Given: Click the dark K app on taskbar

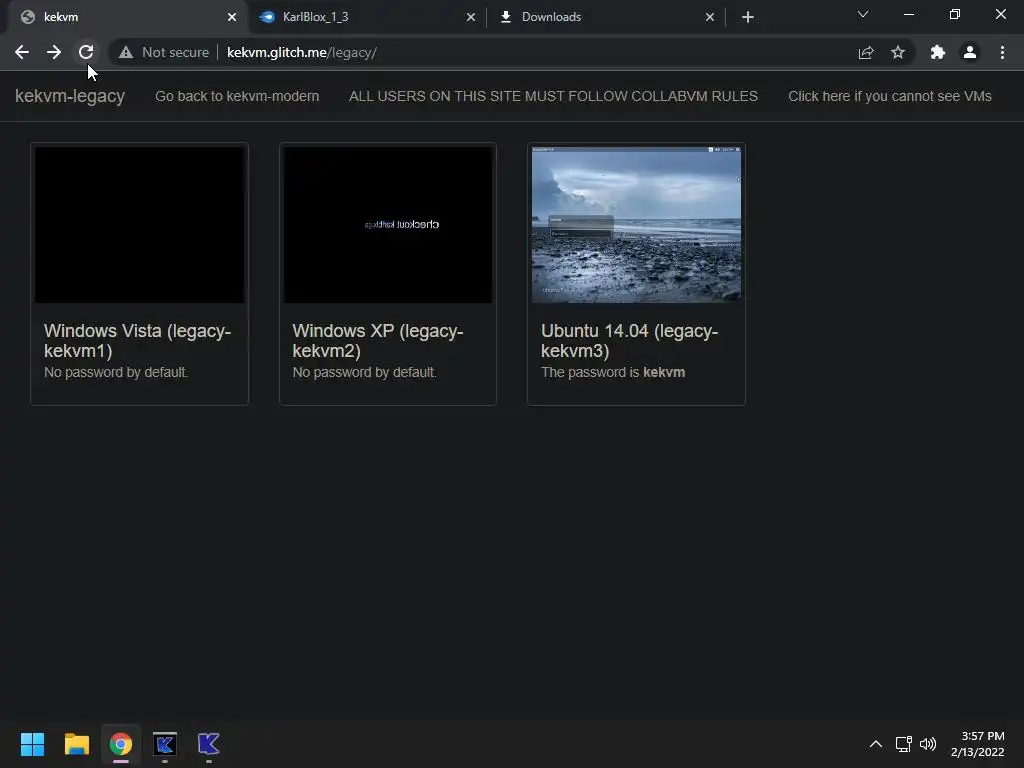Looking at the screenshot, I should tap(165, 744).
